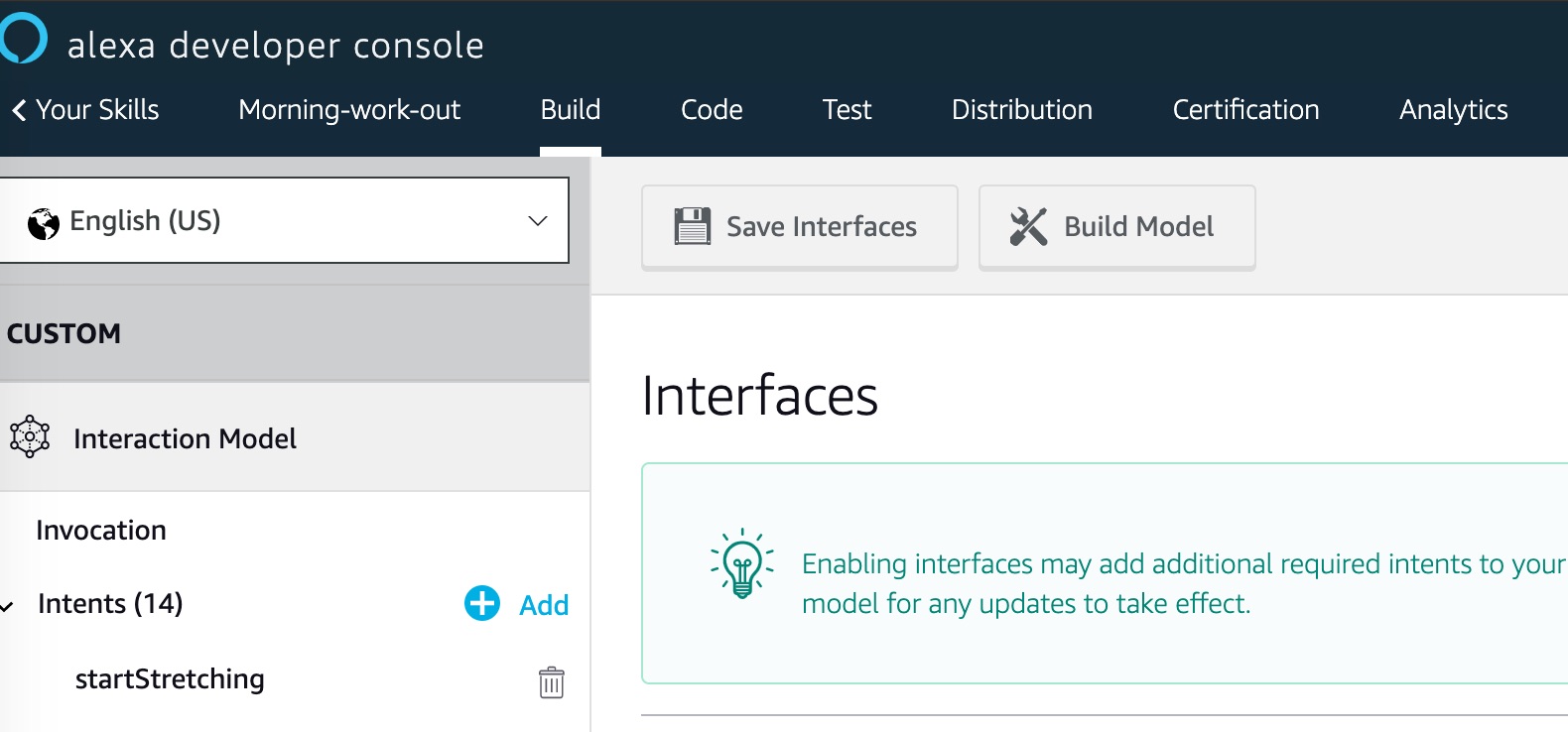Image resolution: width=1568 pixels, height=732 pixels.
Task: Open the Code tab
Action: (x=712, y=109)
